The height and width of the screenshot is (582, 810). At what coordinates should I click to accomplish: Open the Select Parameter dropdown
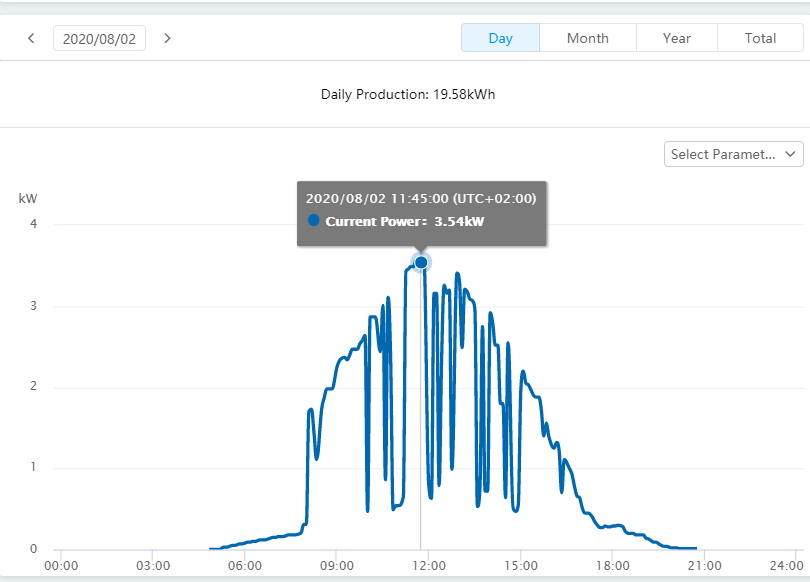734,154
